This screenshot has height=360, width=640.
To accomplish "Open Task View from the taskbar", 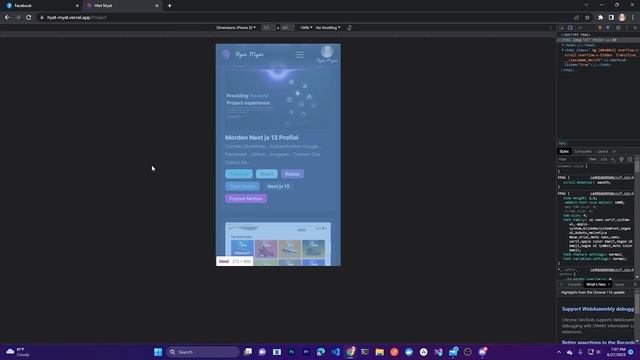I will click(x=248, y=352).
